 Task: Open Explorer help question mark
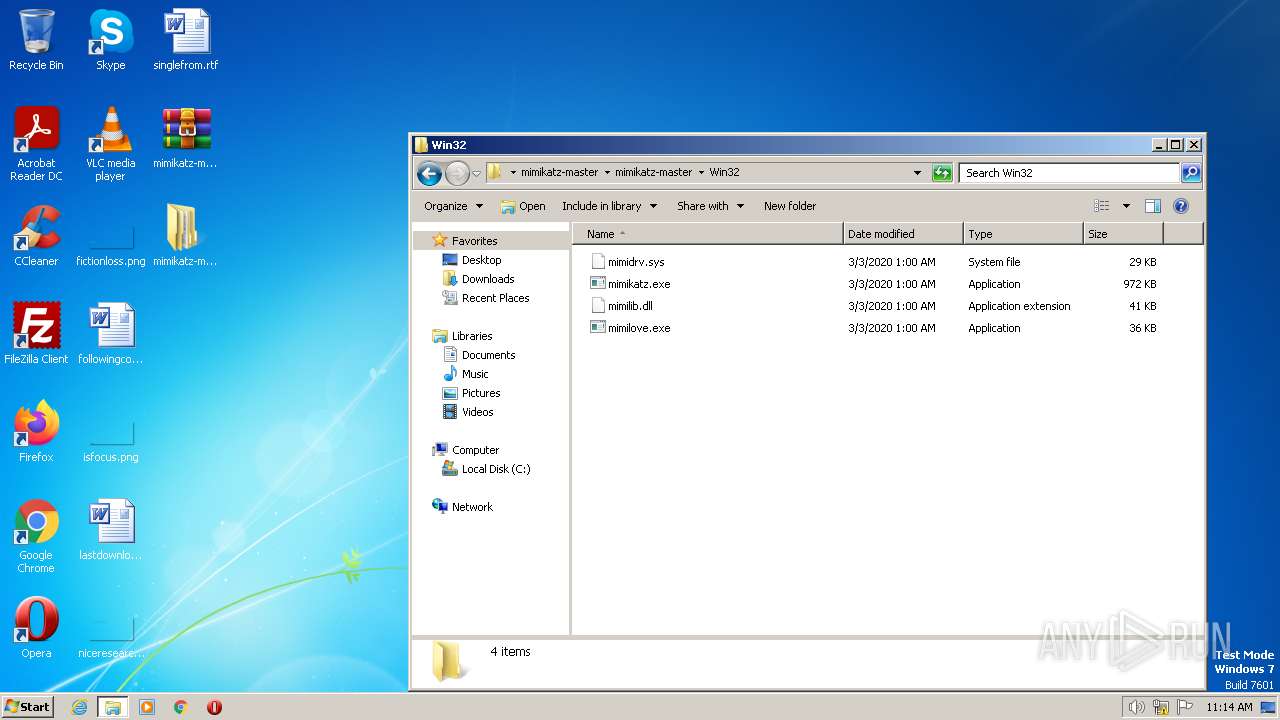pos(1181,206)
